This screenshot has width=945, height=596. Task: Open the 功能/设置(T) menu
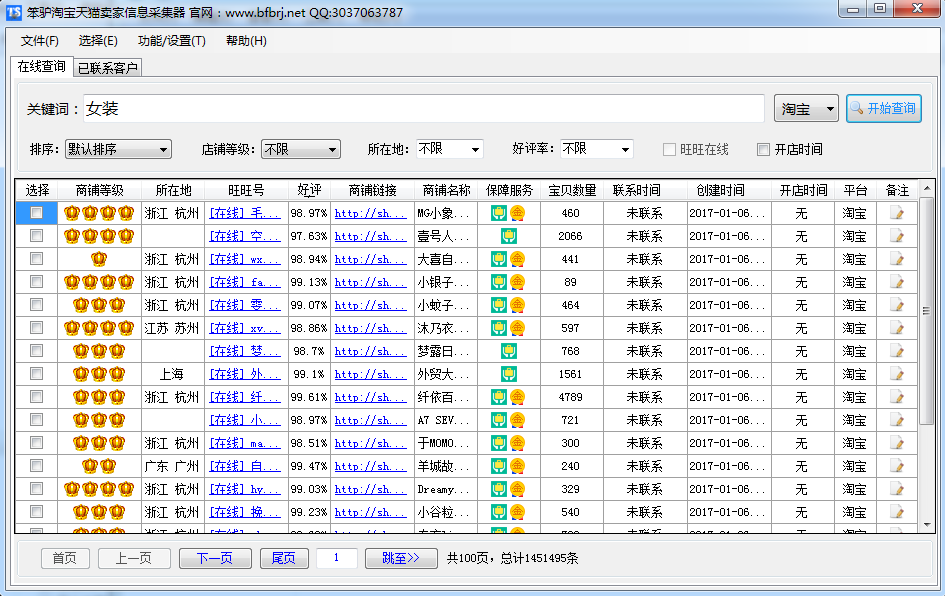[172, 41]
